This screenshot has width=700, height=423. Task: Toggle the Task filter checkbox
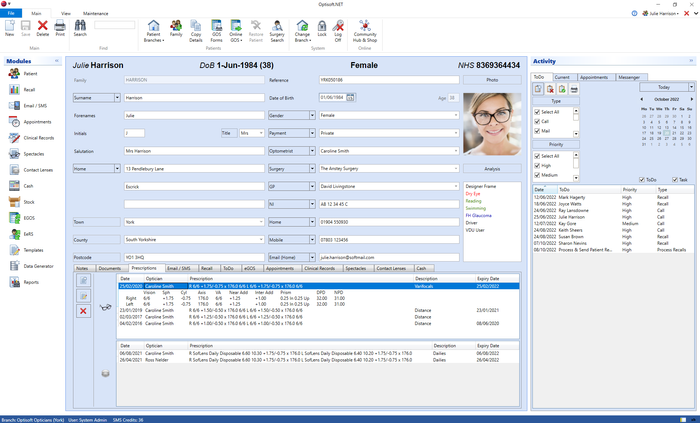(675, 180)
